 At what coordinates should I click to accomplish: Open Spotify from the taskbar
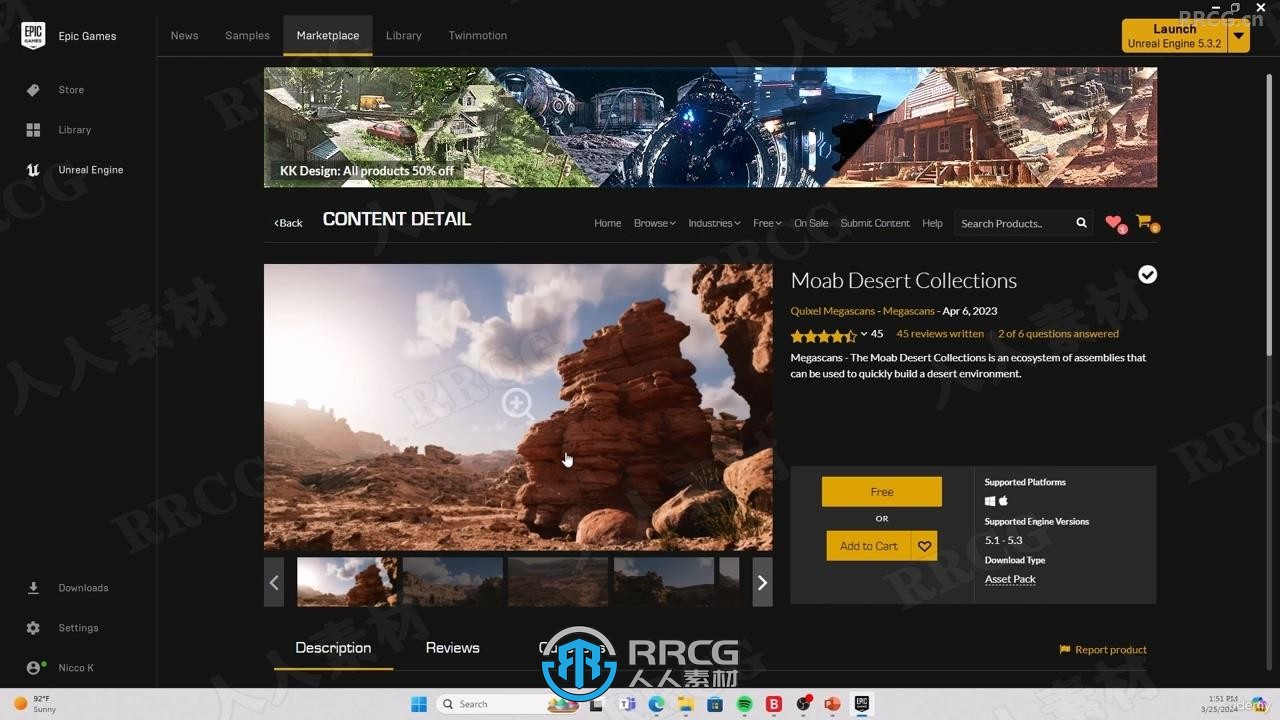tap(744, 704)
